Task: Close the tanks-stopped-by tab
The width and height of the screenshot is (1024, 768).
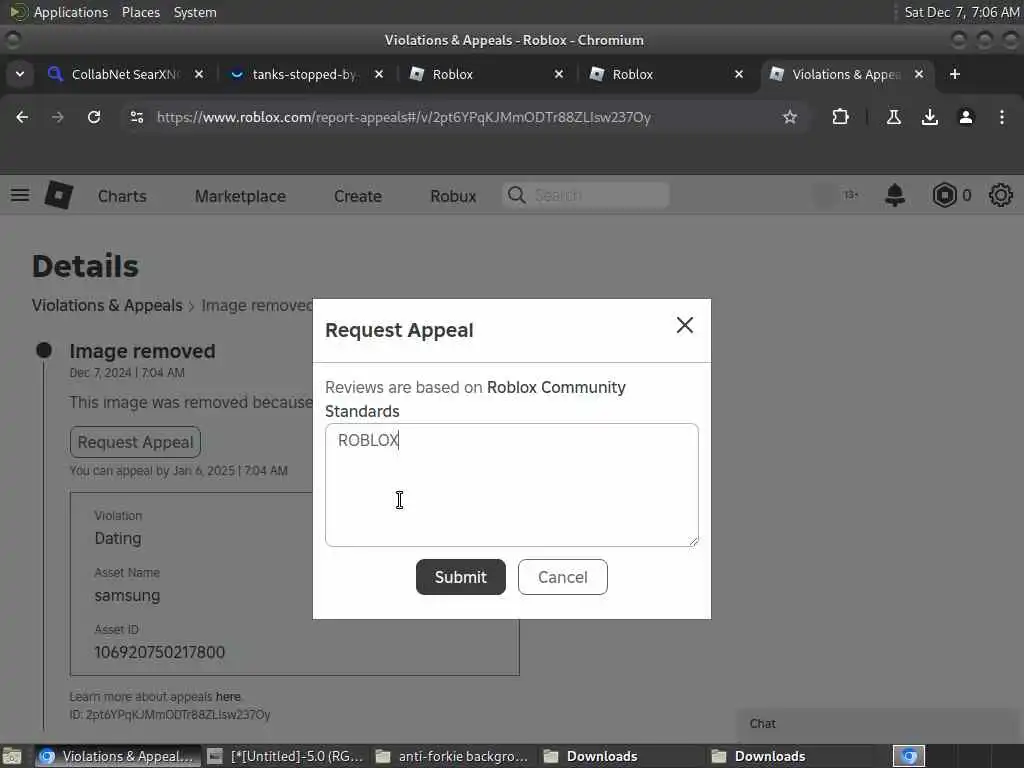Action: (379, 74)
